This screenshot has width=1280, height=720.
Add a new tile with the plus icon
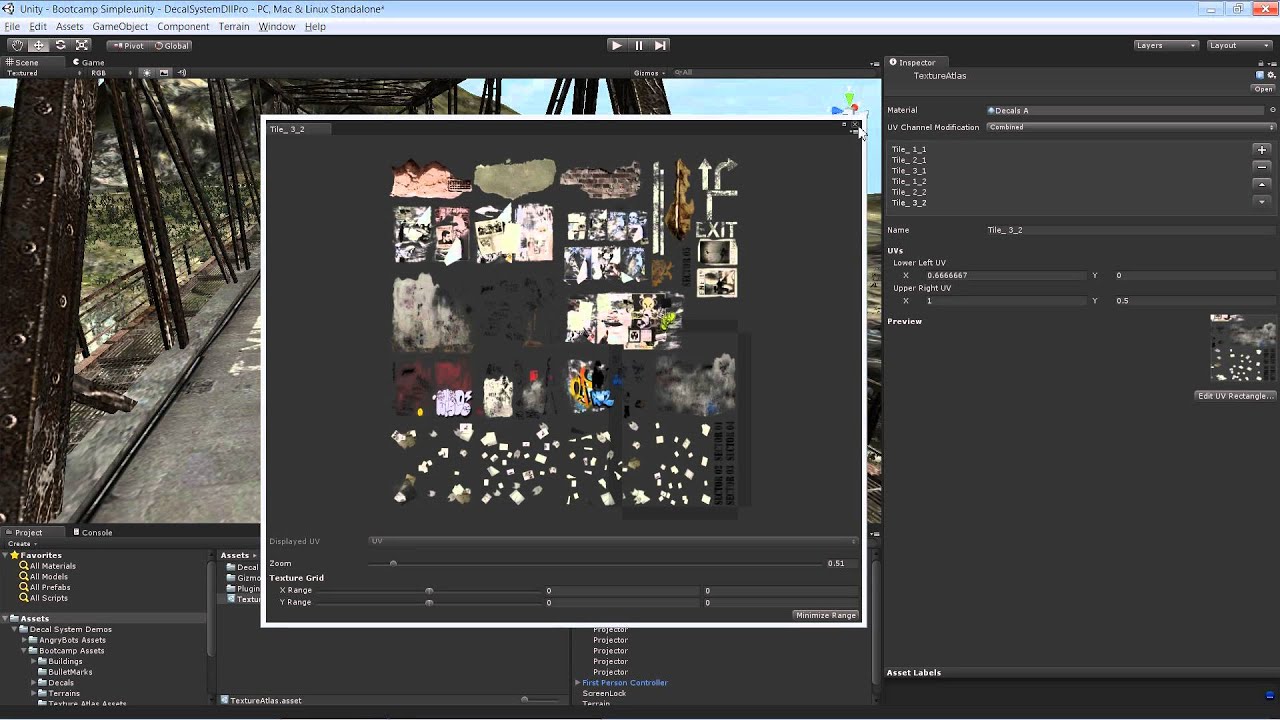point(1261,149)
